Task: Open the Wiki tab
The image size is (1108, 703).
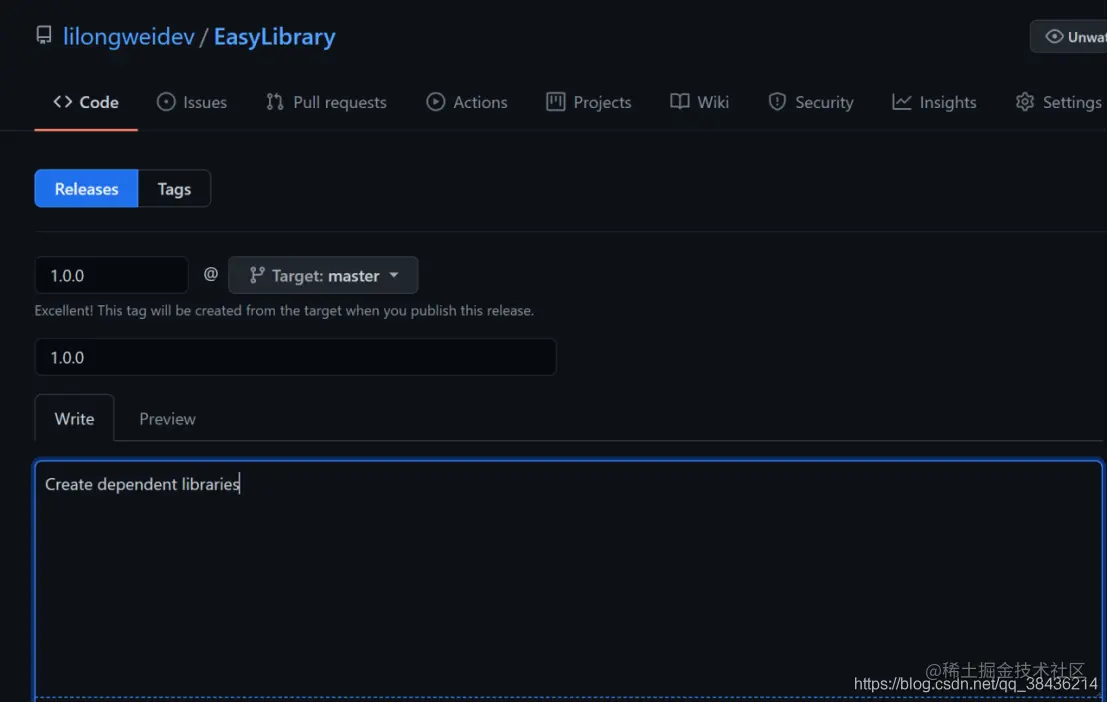Action: click(700, 102)
